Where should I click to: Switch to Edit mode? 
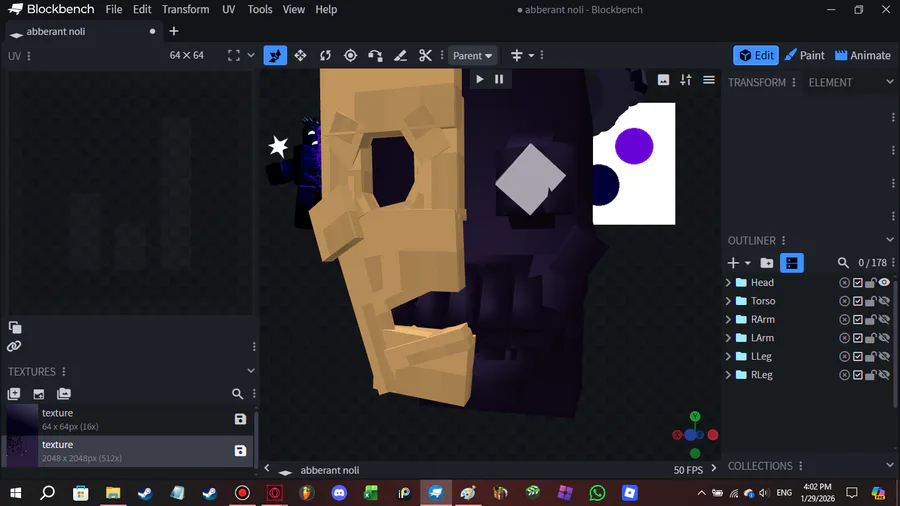pos(756,56)
